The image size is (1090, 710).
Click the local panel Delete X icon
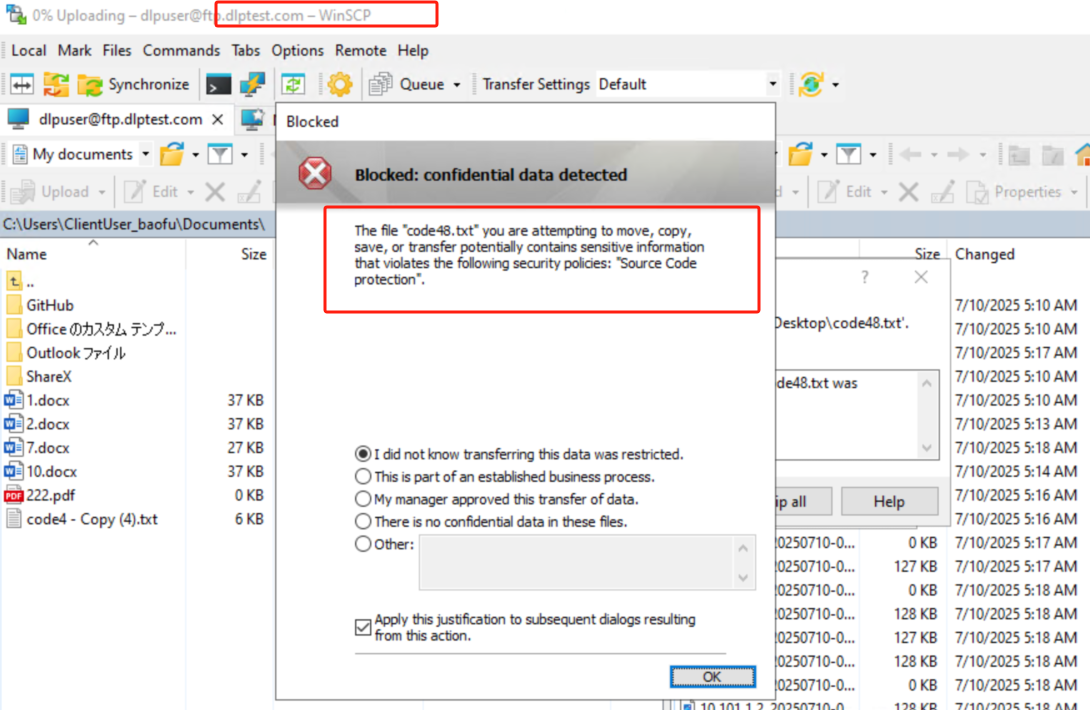click(x=215, y=192)
